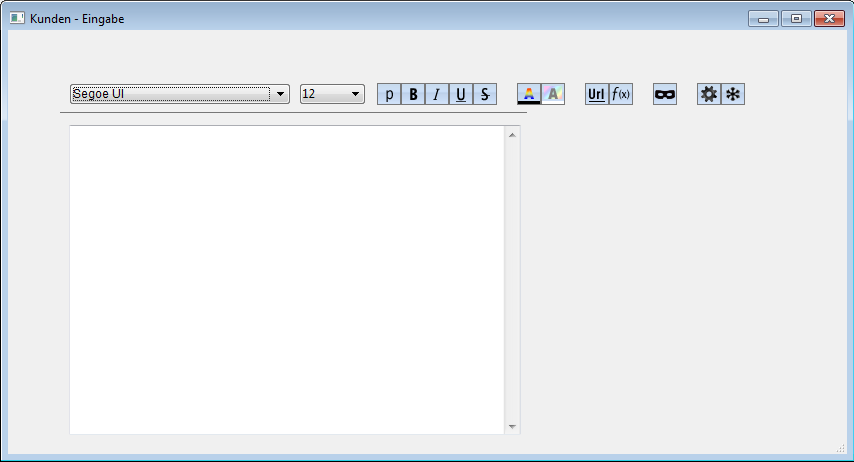Maximize the Kunden - Eingabe window

coord(796,19)
